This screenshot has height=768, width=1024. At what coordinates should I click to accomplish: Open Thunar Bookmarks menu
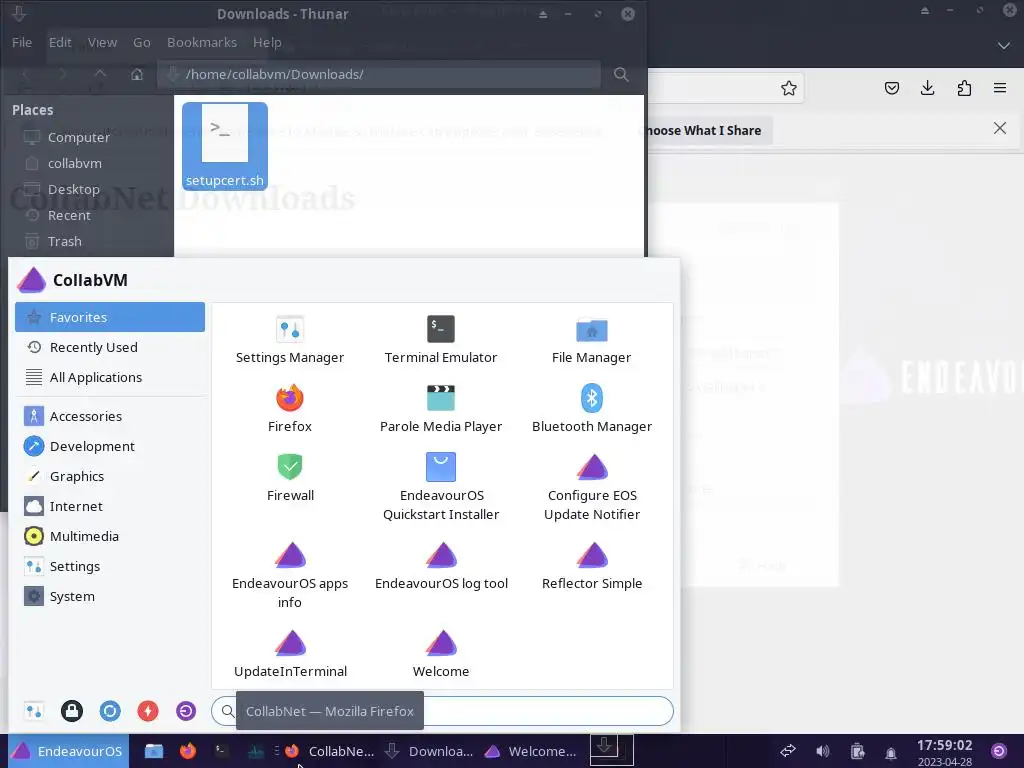click(x=202, y=42)
